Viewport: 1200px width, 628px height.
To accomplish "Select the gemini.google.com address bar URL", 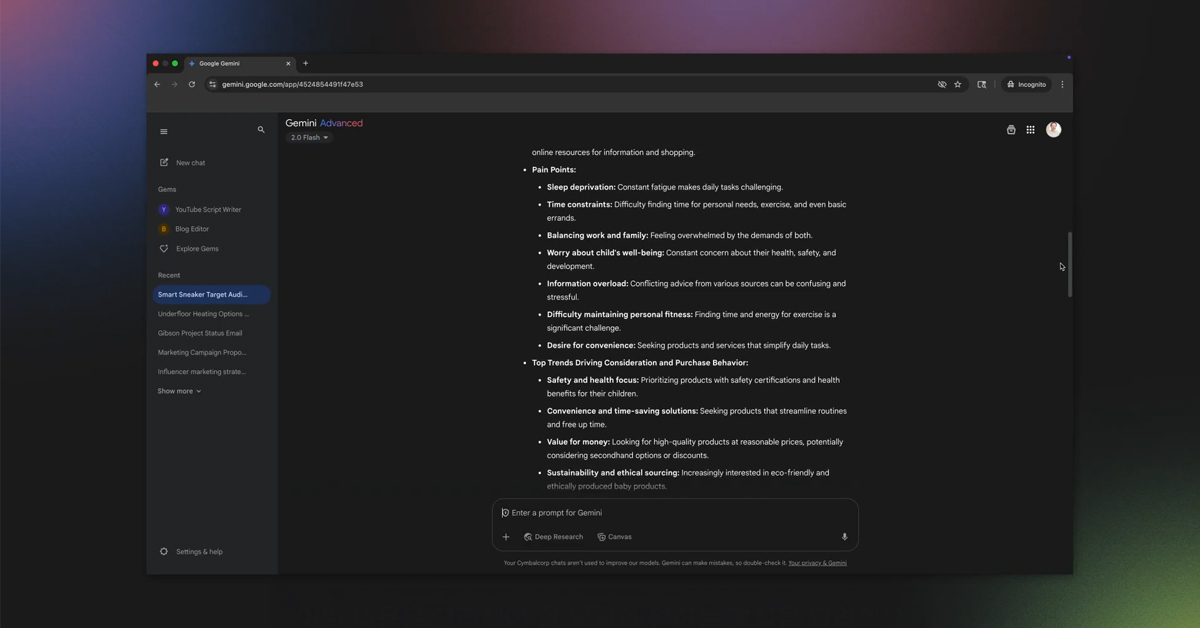I will pos(293,85).
